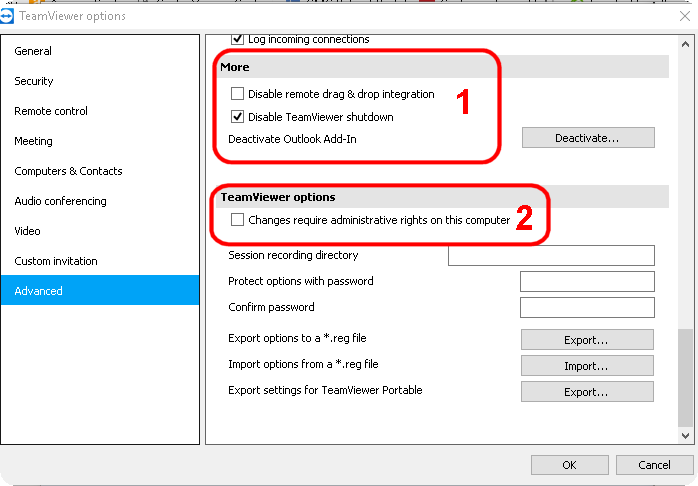
Task: Enable Disable remote drag & drop integration
Action: pyautogui.click(x=237, y=94)
